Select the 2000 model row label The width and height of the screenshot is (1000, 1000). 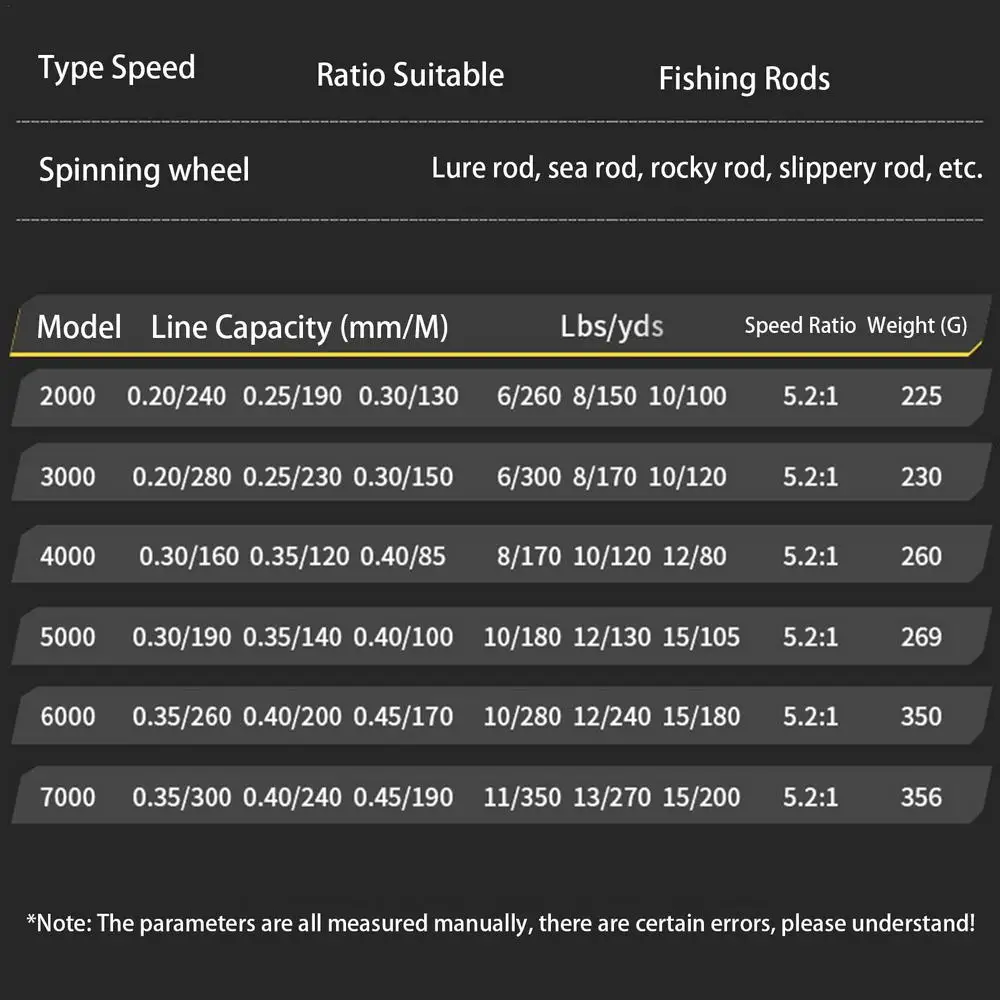(x=68, y=396)
